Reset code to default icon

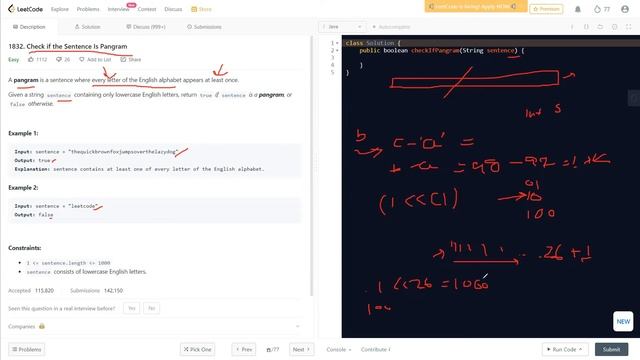click(600, 27)
